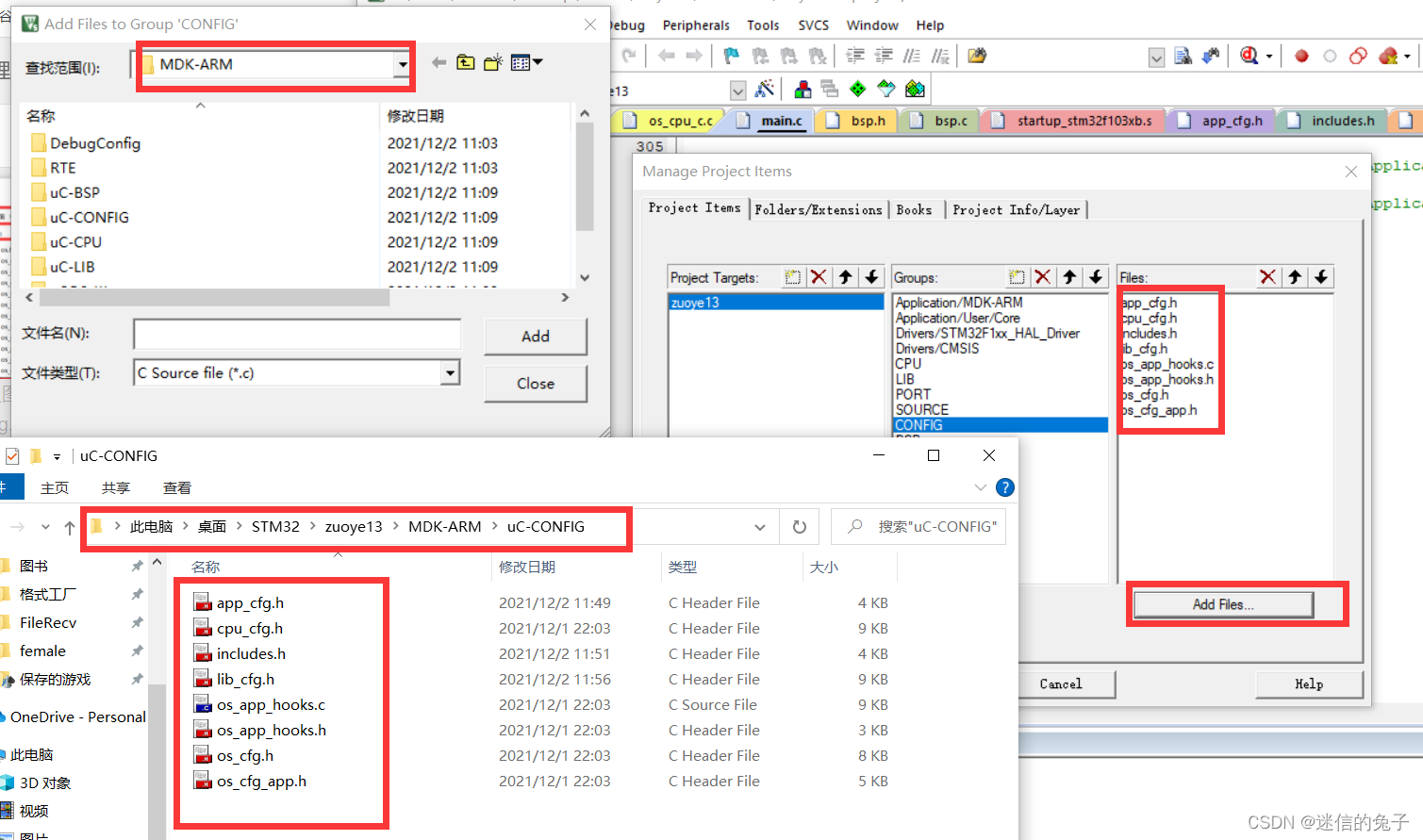Open the startup_stm32f103xb.s editor tab
The image size is (1423, 840).
coord(1073,121)
